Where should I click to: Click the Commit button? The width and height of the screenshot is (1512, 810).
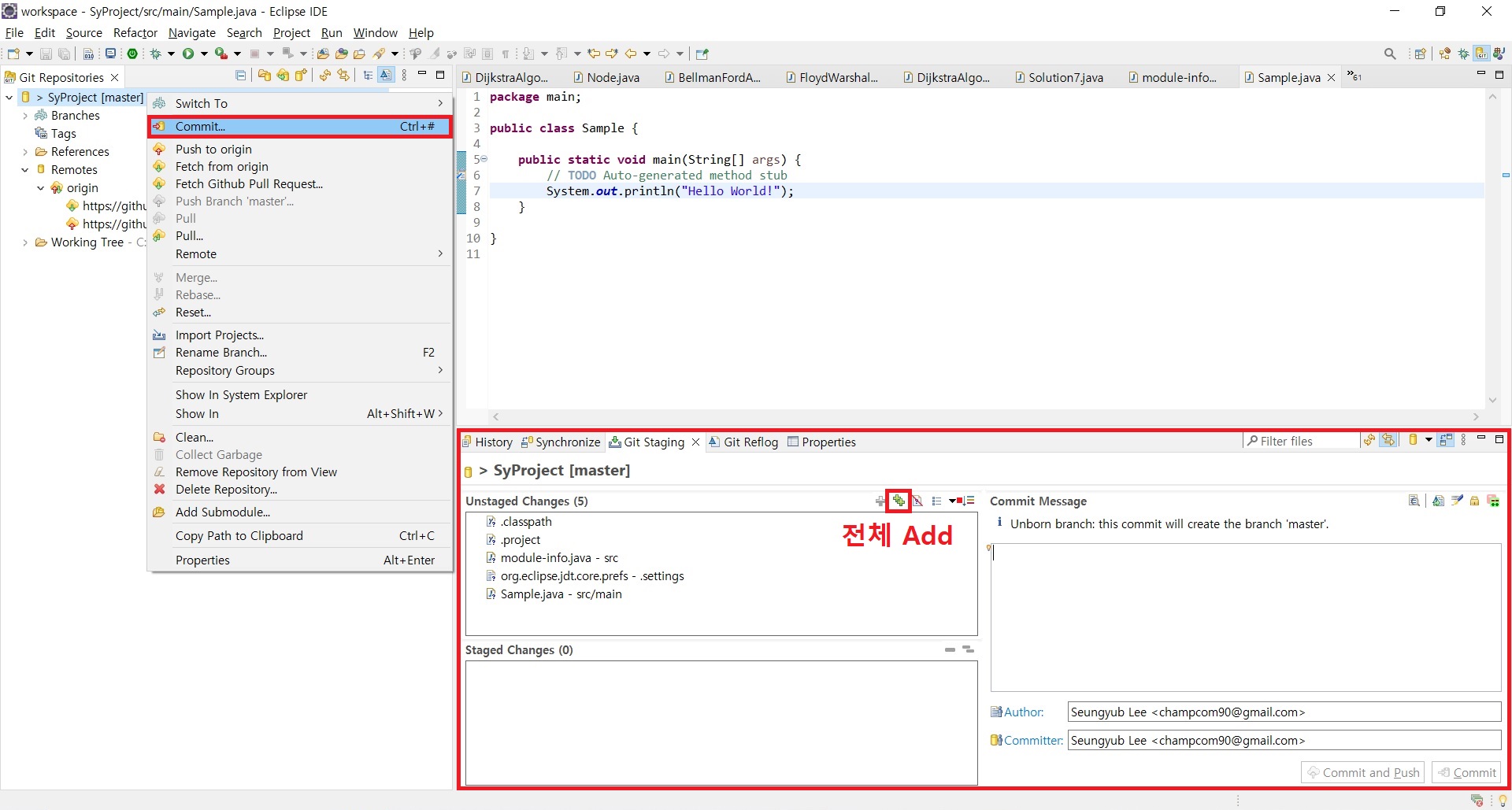[1466, 772]
